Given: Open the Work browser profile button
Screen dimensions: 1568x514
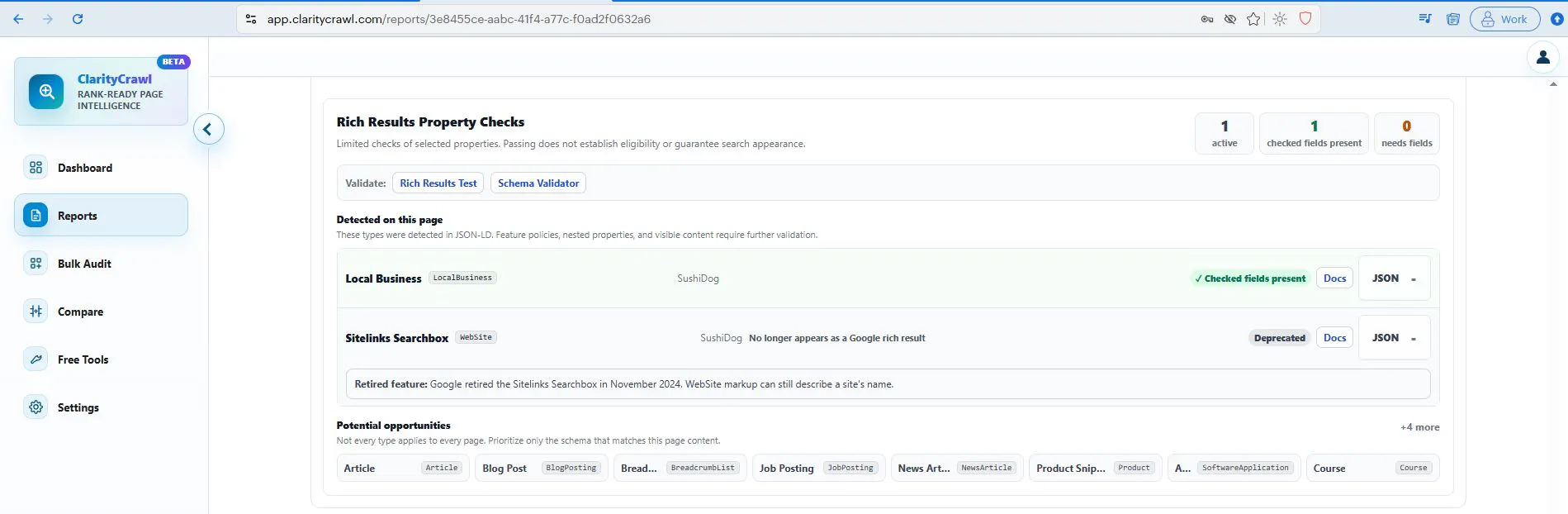Looking at the screenshot, I should tap(1504, 19).
